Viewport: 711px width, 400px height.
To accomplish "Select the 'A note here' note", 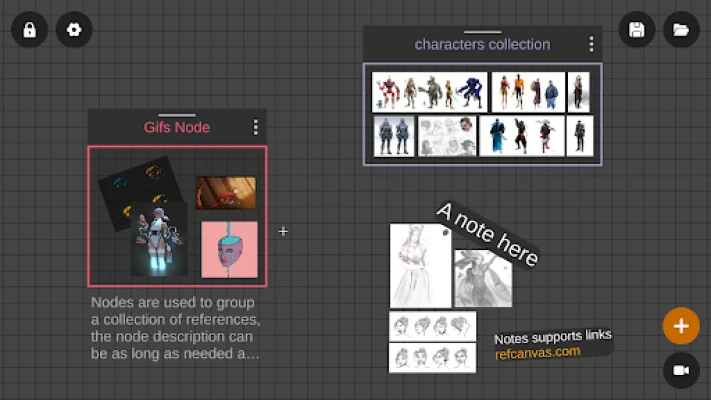I will [488, 235].
